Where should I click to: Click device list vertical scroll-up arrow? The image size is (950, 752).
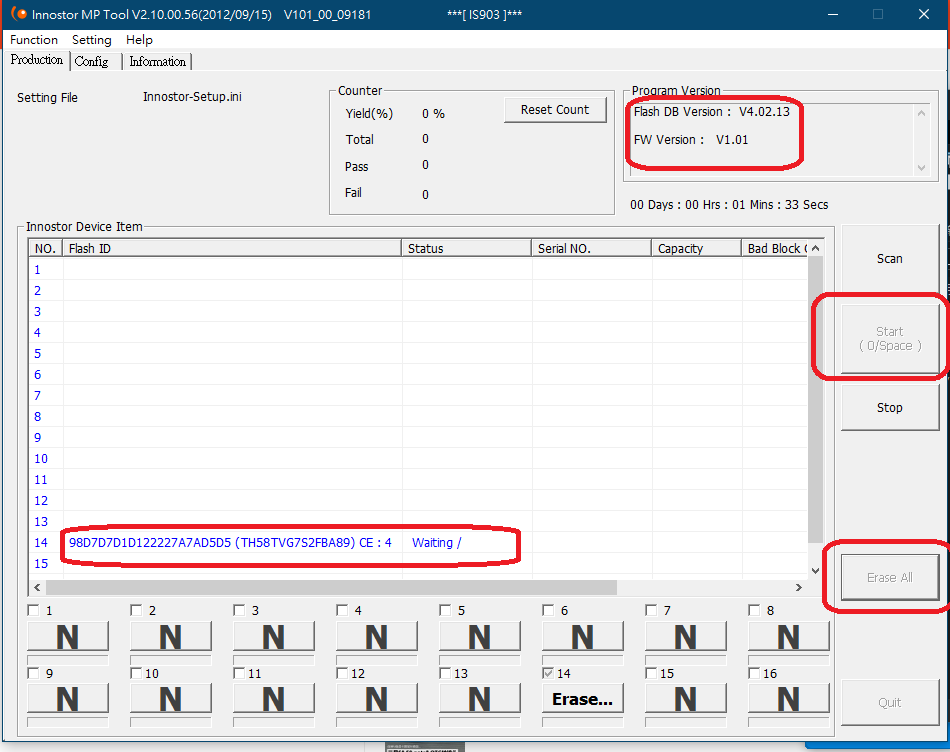815,248
